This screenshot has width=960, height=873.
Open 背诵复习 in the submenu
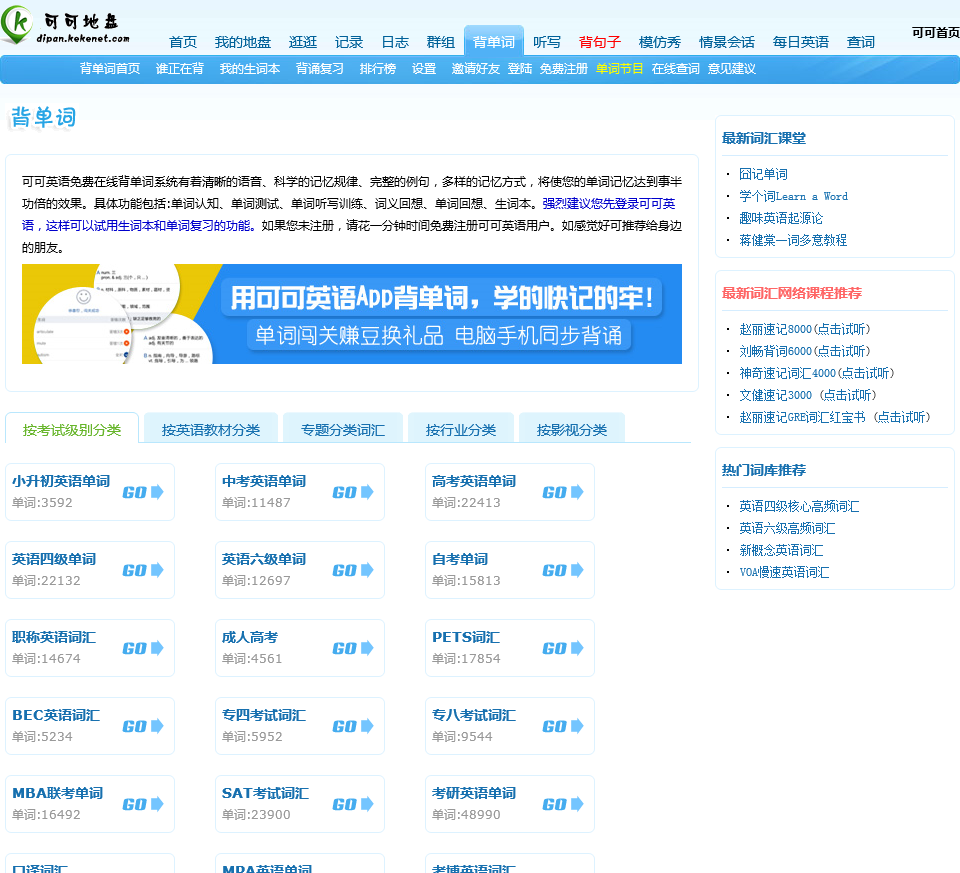click(x=320, y=69)
